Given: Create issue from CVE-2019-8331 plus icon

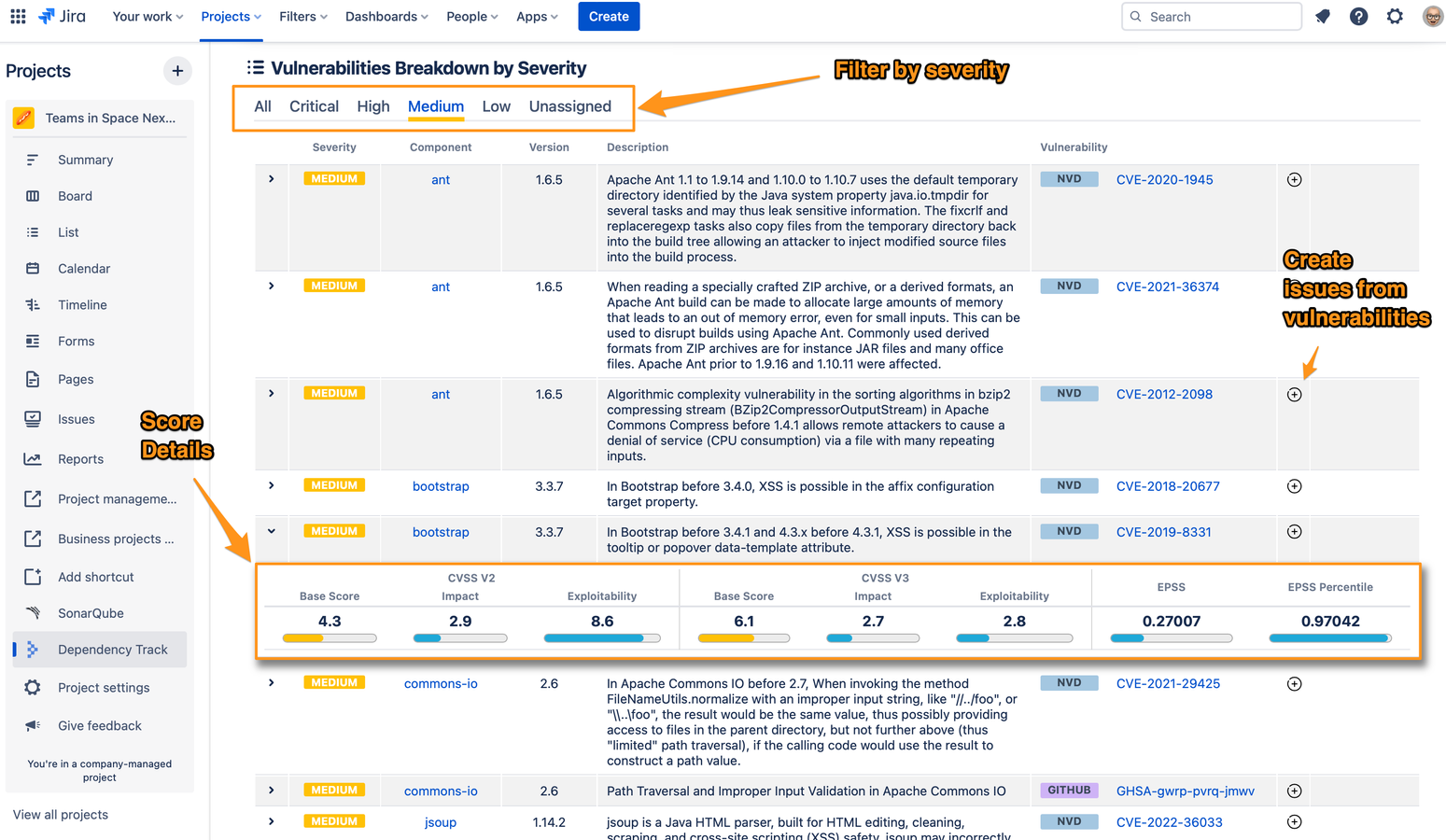Looking at the screenshot, I should (x=1294, y=532).
